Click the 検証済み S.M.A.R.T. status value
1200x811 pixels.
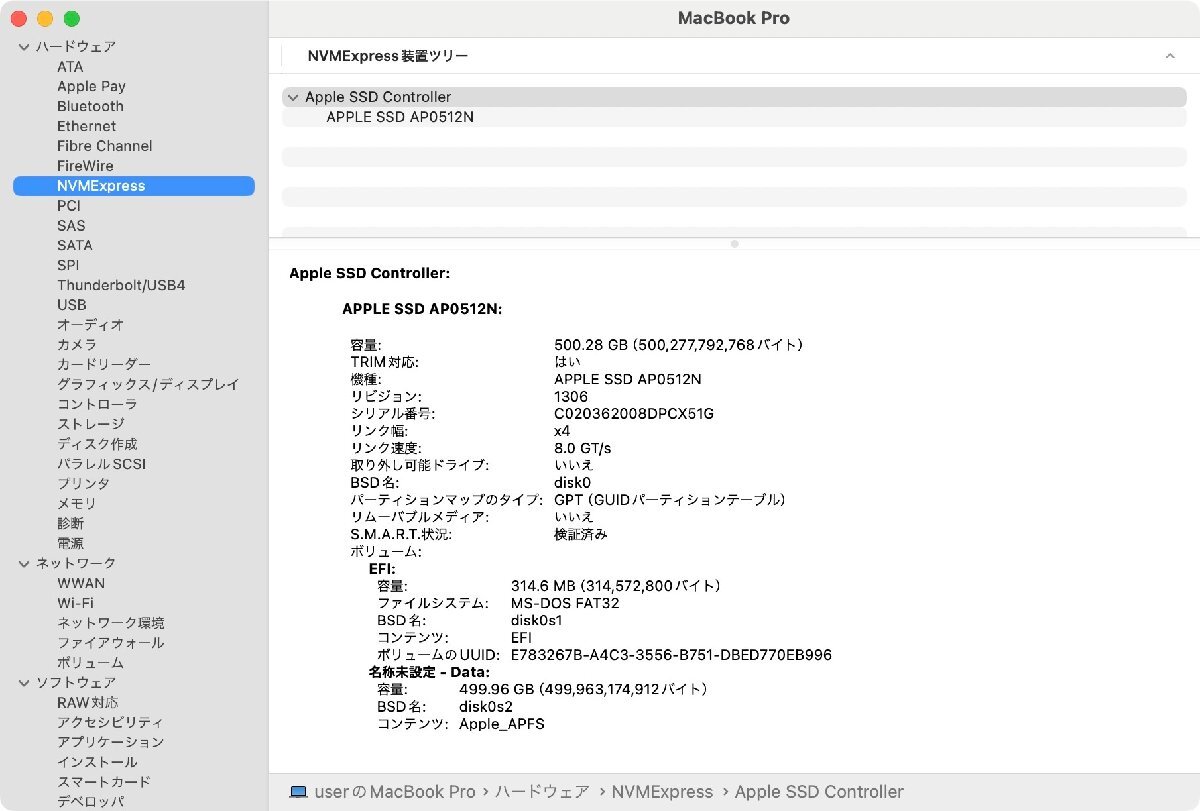pyautogui.click(x=581, y=535)
